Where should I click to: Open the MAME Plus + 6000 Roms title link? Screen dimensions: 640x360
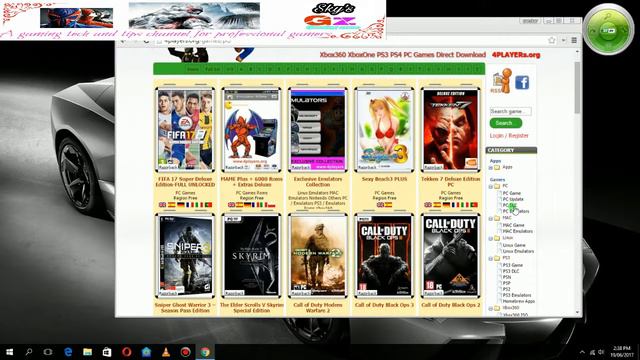(251, 182)
